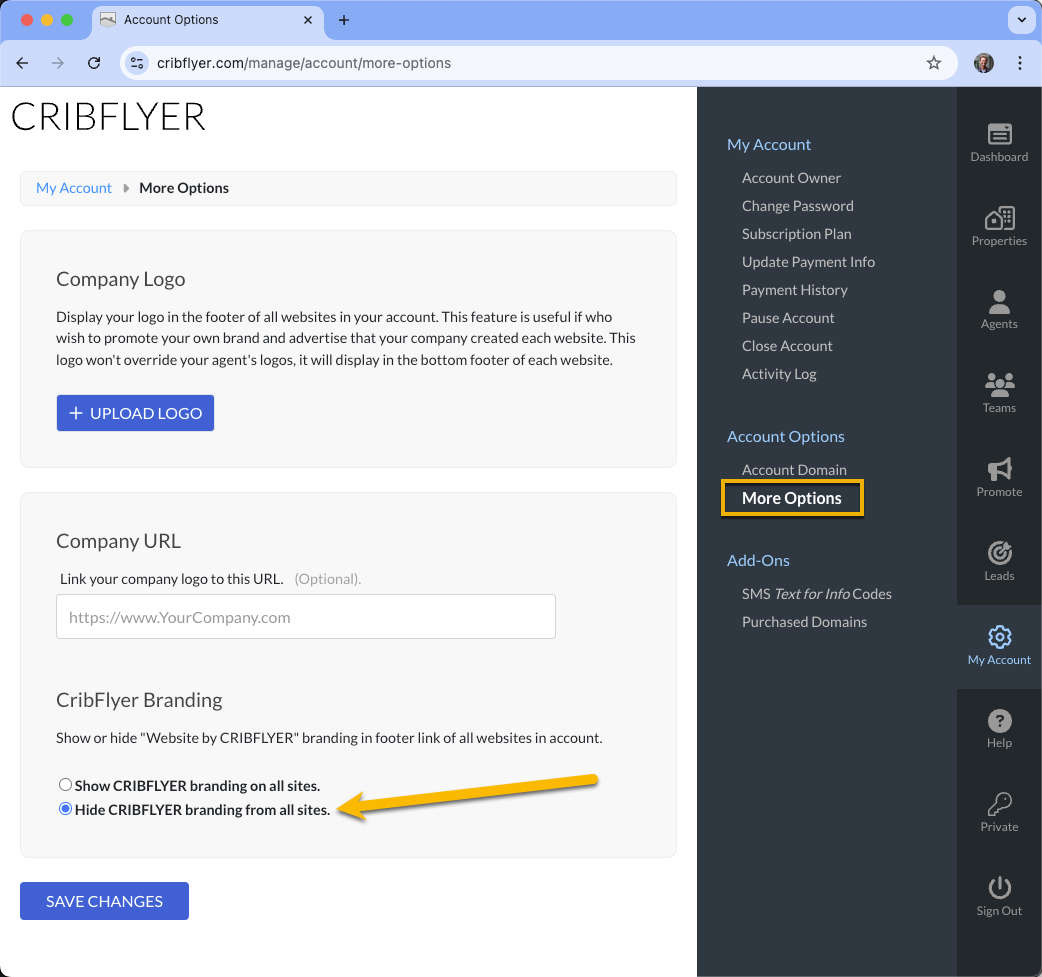The width and height of the screenshot is (1042, 977).
Task: Click the Save Changes button
Action: tap(104, 901)
